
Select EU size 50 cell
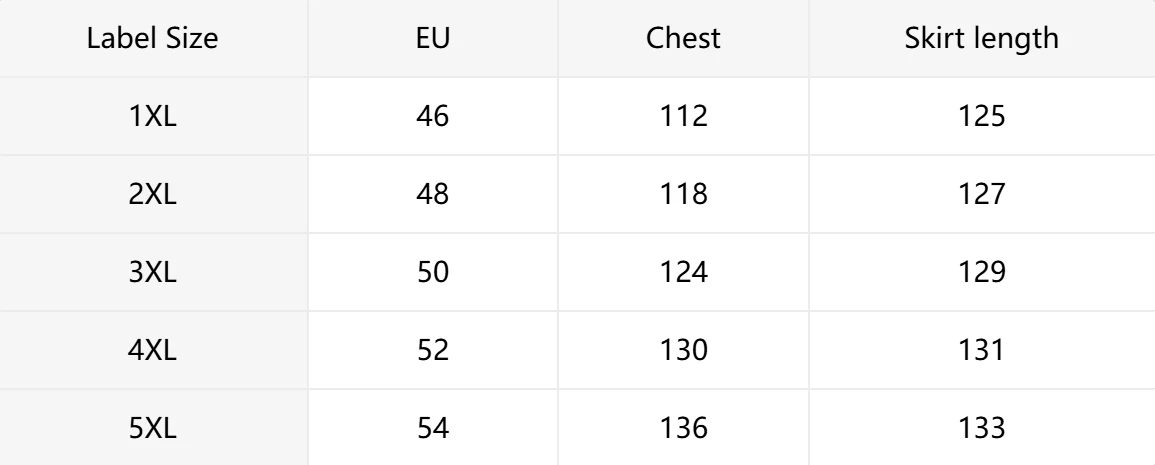(432, 272)
